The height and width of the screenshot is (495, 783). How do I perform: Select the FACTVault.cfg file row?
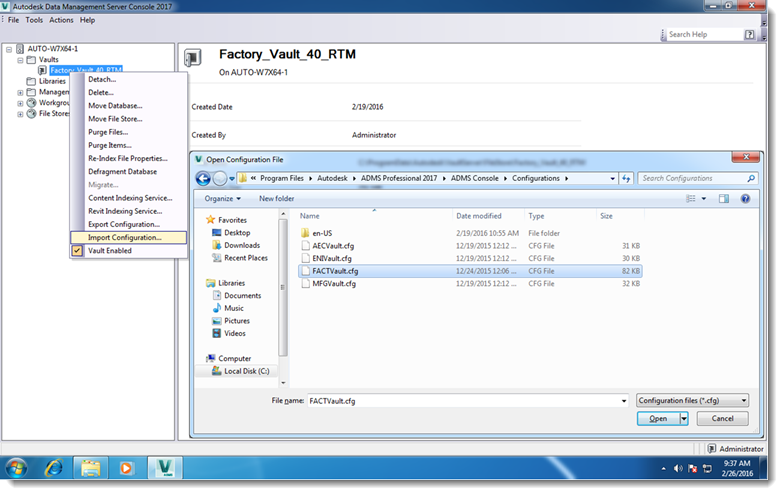[470, 271]
